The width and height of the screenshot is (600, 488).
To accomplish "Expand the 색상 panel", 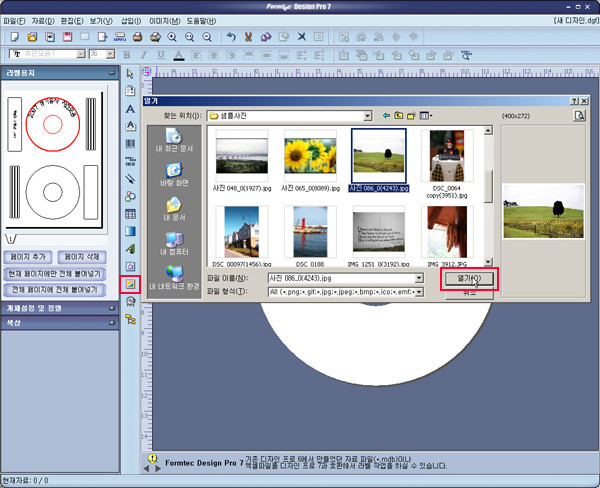I will coord(109,323).
